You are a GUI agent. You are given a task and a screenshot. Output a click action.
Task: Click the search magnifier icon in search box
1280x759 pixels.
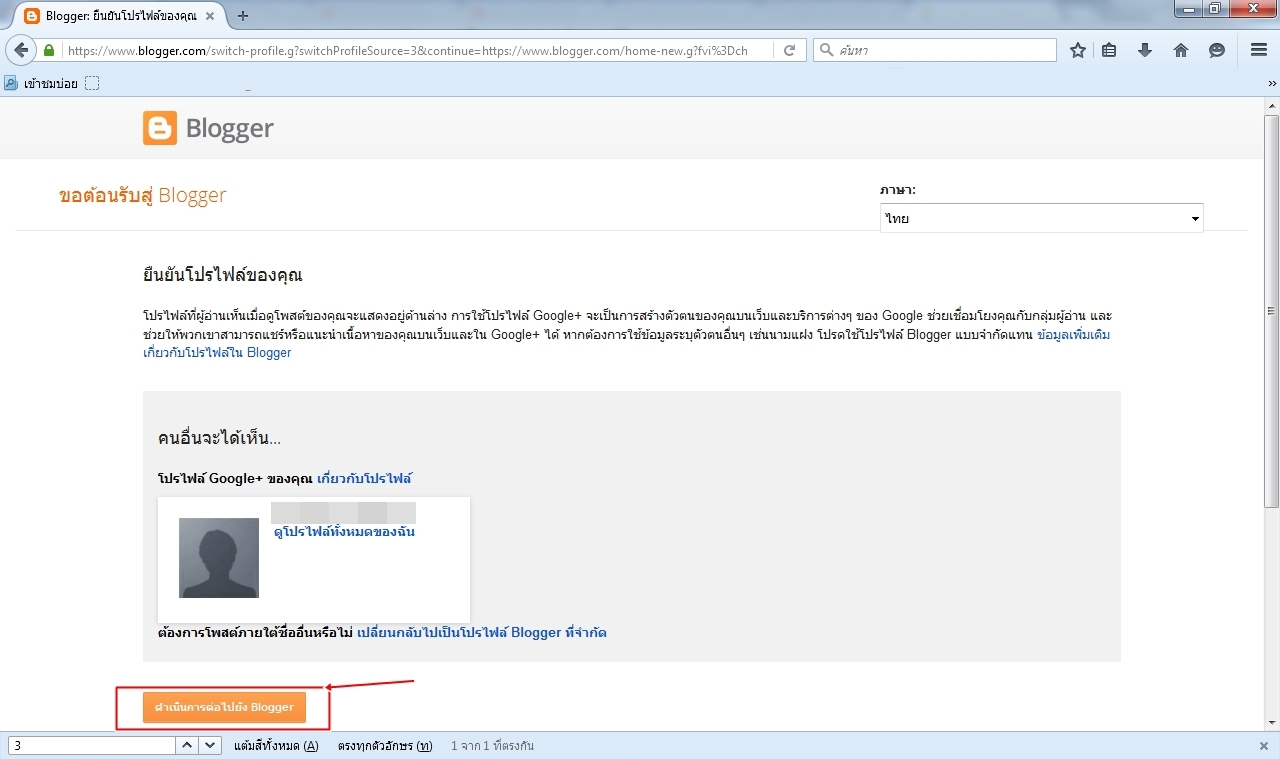(827, 50)
